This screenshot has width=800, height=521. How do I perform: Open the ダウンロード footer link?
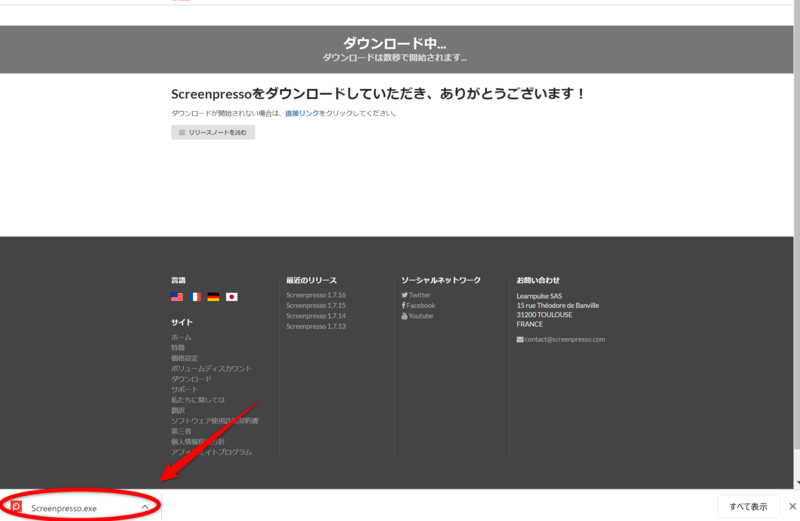pos(191,379)
